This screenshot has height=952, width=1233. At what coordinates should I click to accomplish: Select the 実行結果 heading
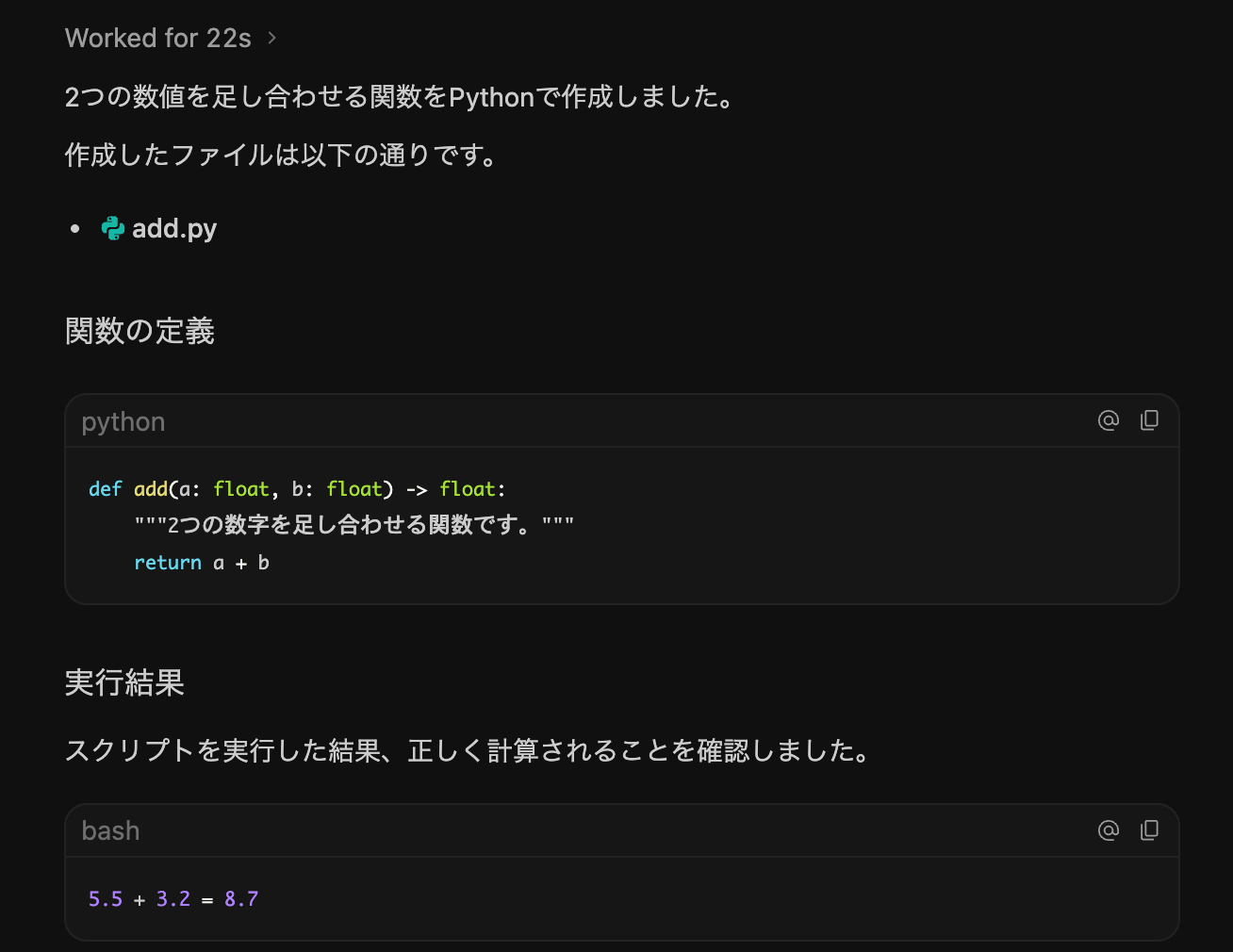pyautogui.click(x=124, y=682)
